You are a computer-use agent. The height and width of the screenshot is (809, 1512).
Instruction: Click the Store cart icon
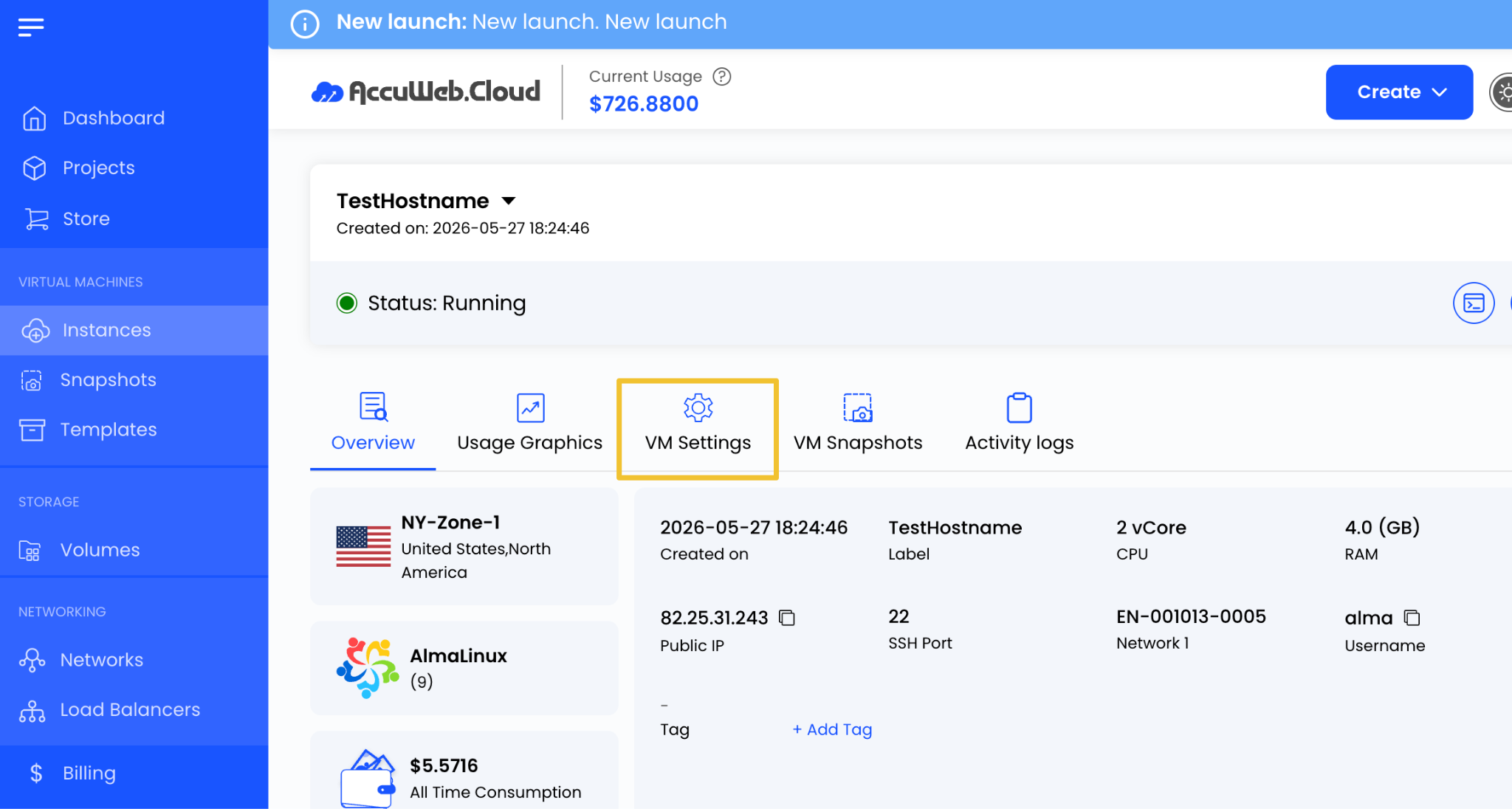click(x=36, y=219)
